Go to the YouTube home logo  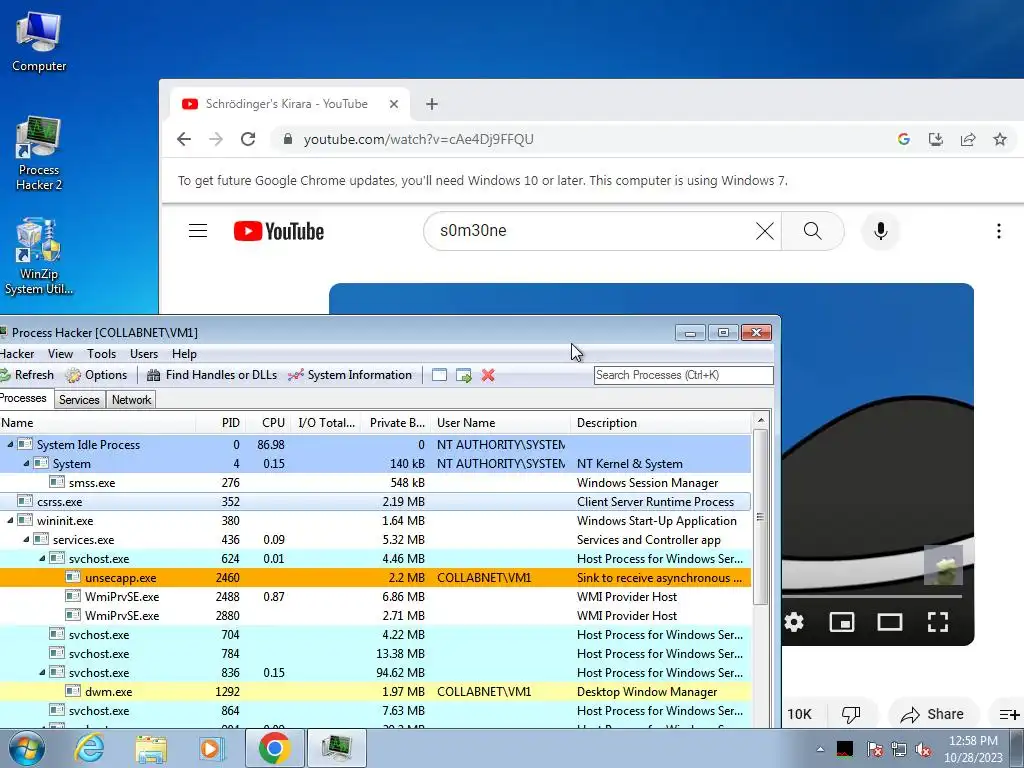(279, 231)
